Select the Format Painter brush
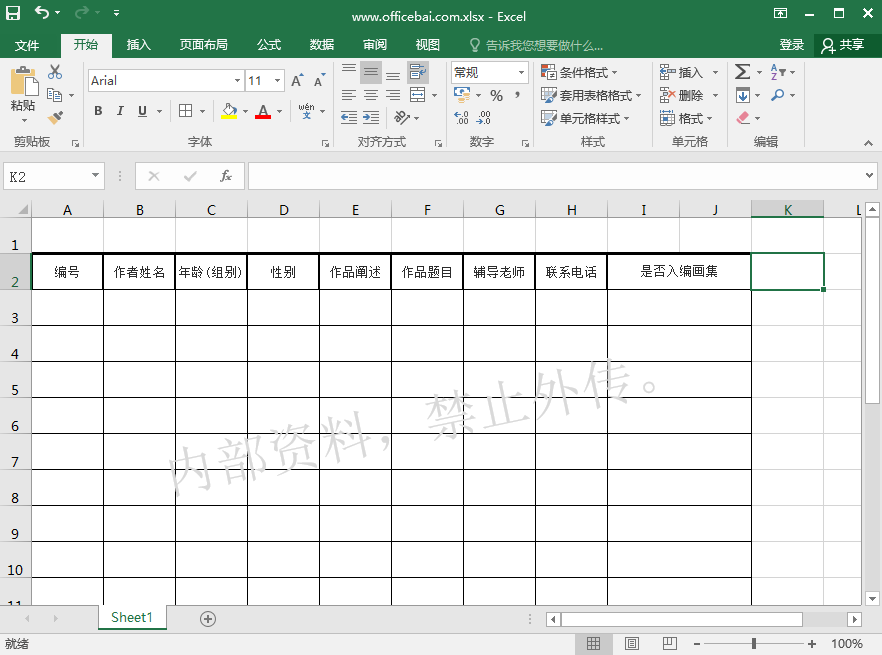Screen dimensions: 882x655 pos(55,118)
